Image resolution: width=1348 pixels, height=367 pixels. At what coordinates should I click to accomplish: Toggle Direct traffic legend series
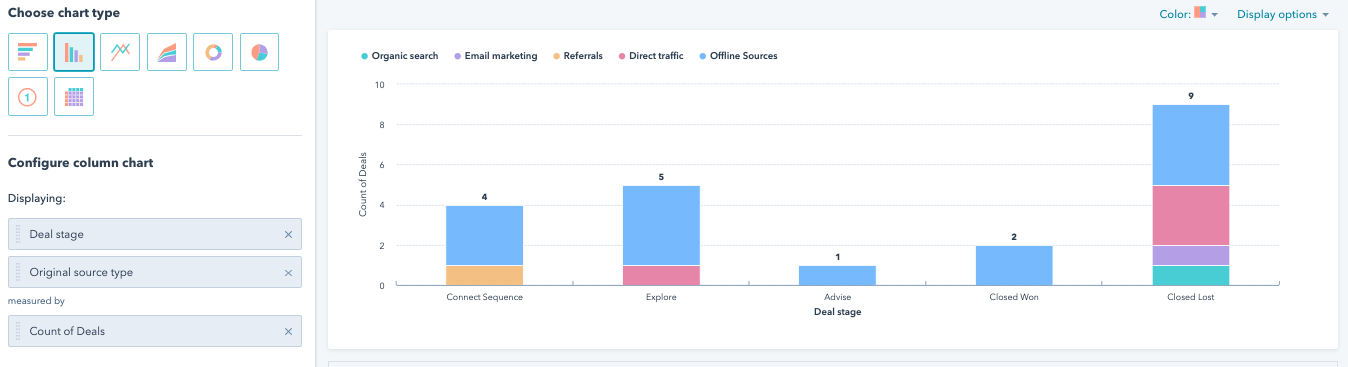tap(650, 56)
